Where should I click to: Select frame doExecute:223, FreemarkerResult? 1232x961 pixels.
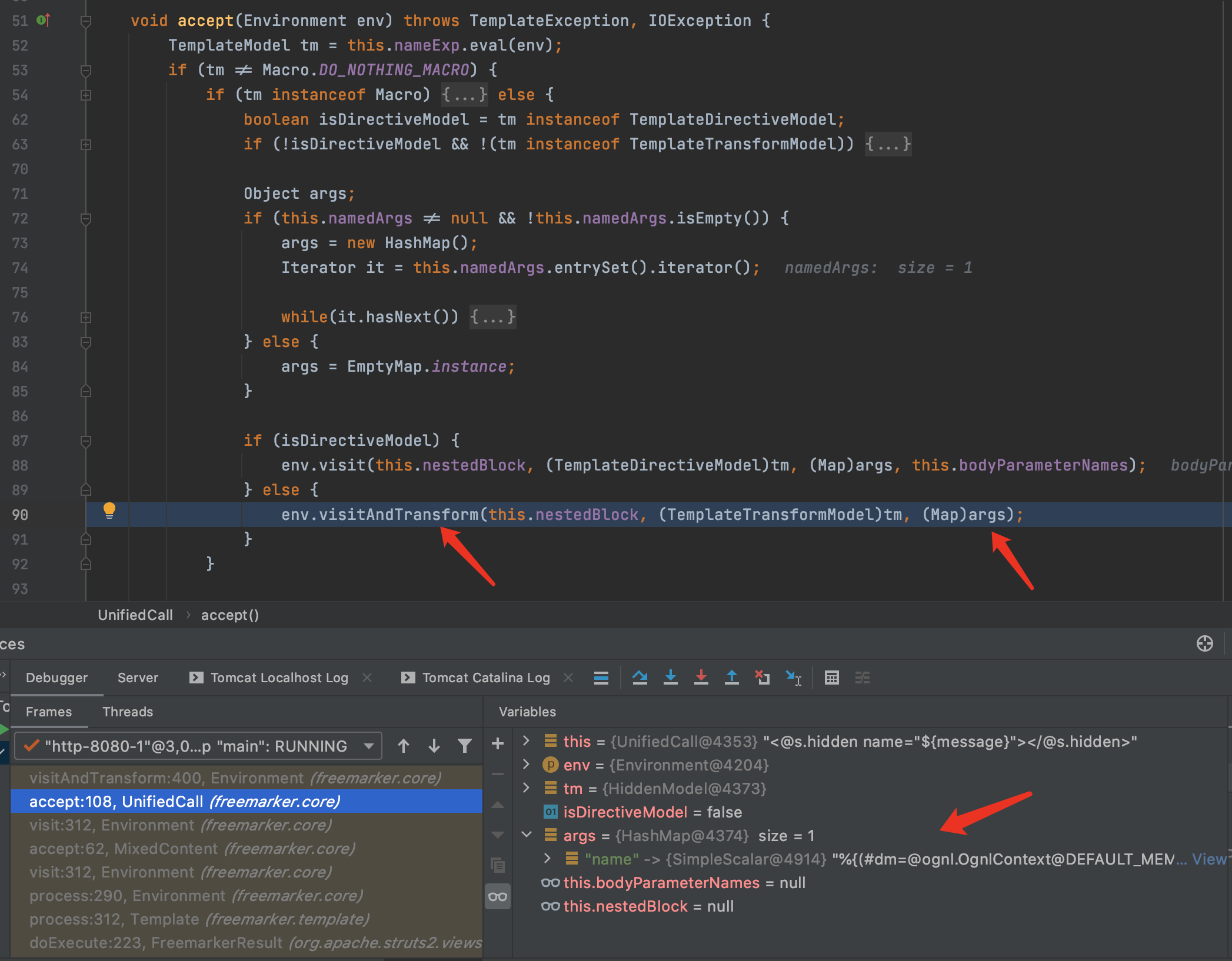pyautogui.click(x=247, y=942)
